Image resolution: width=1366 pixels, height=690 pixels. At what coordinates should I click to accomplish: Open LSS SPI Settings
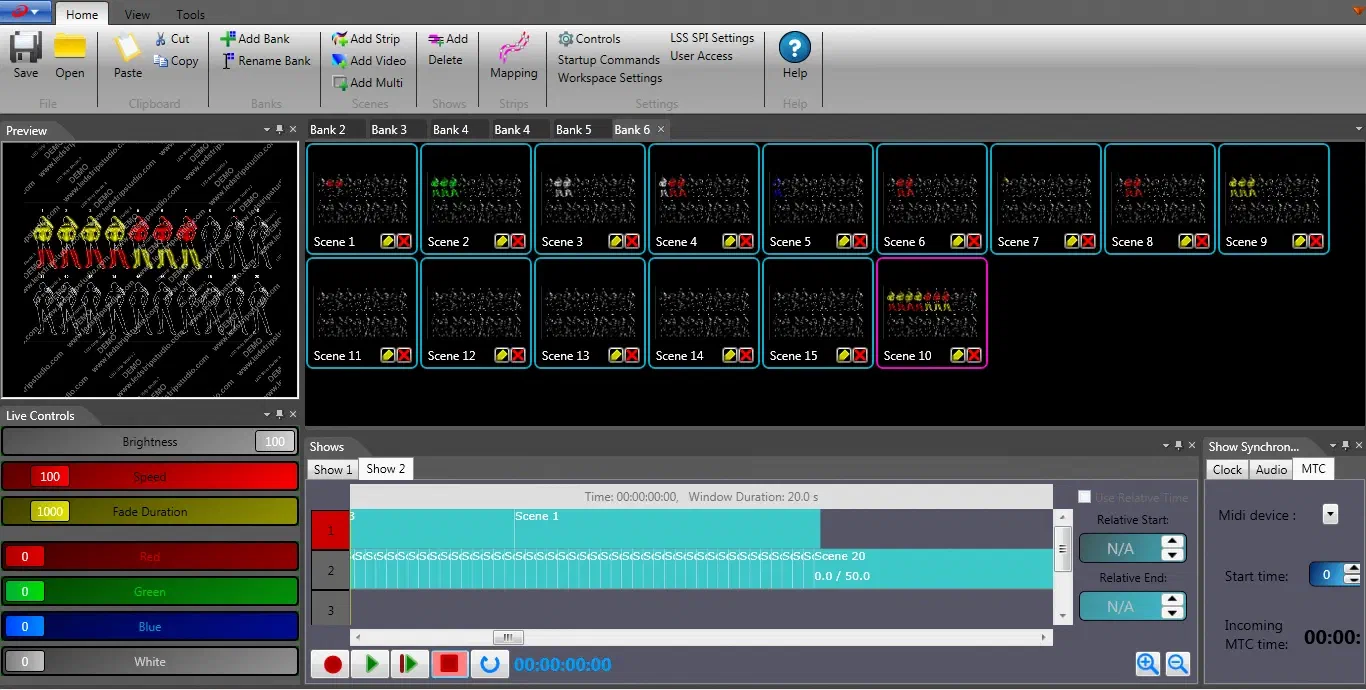712,38
